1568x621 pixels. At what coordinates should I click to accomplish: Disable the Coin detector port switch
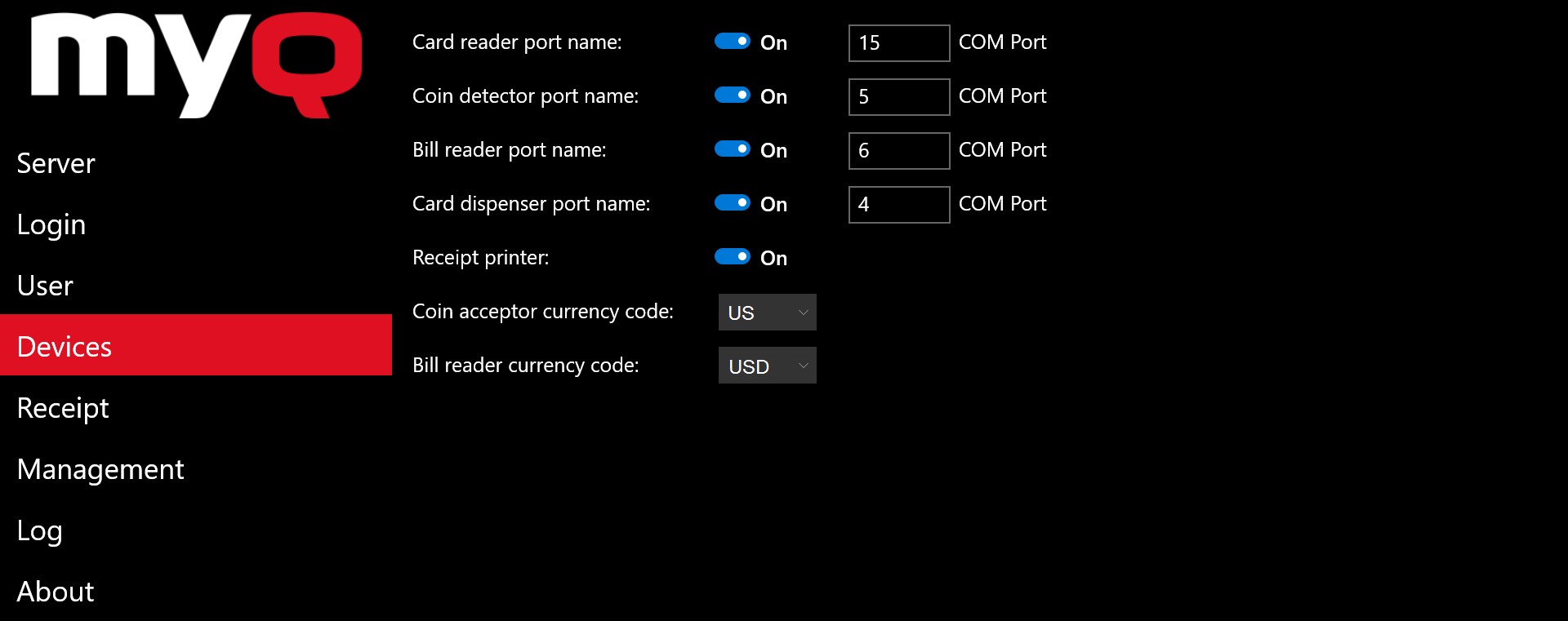(733, 95)
